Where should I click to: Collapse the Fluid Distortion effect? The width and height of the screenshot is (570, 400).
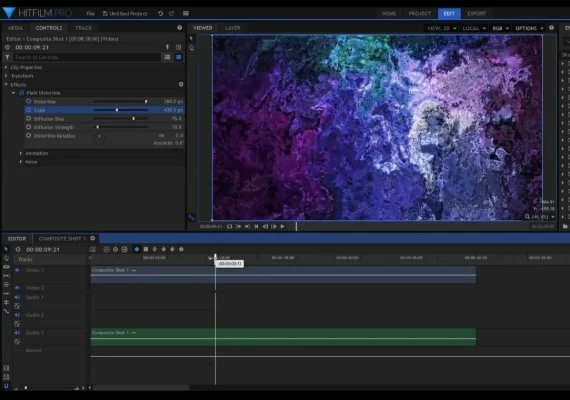point(13,93)
